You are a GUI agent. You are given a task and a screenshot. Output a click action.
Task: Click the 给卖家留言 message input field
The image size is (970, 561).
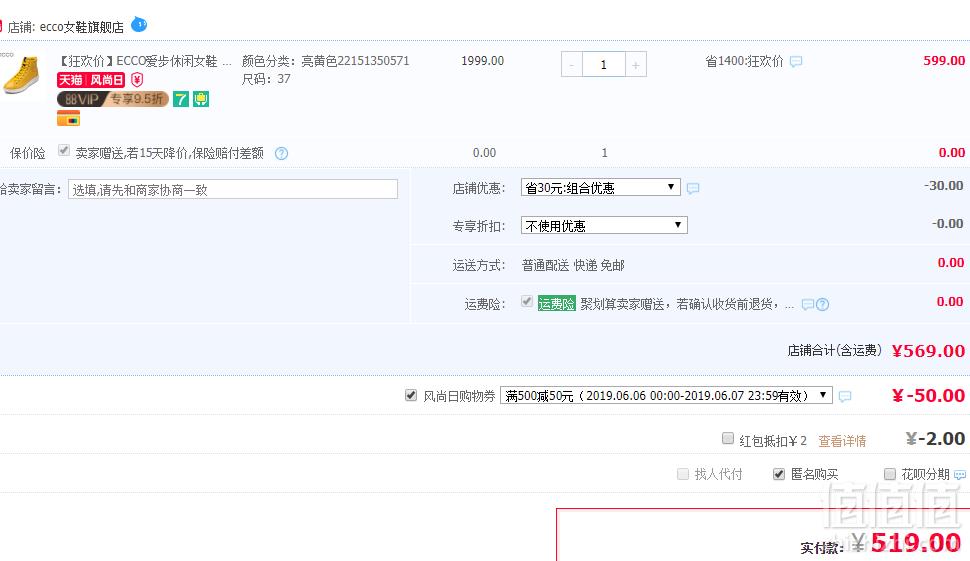coord(233,189)
